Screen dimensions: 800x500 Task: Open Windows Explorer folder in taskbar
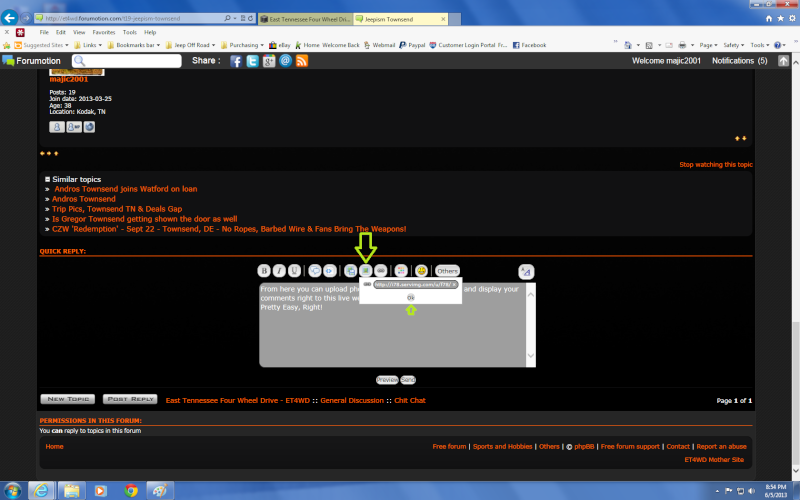71,491
